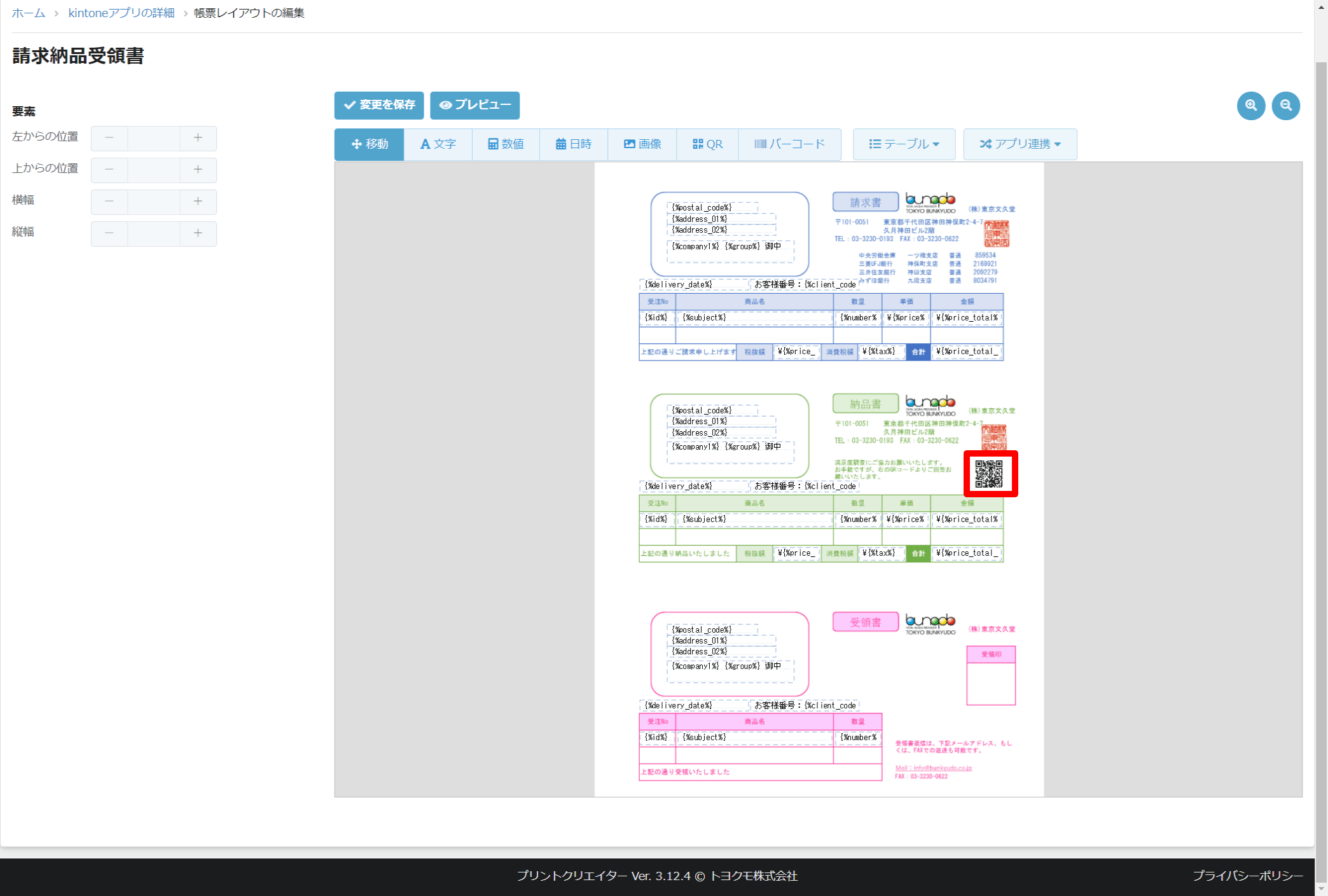Open the アプリ連携 dropdown menu
1328x896 pixels.
(1020, 144)
